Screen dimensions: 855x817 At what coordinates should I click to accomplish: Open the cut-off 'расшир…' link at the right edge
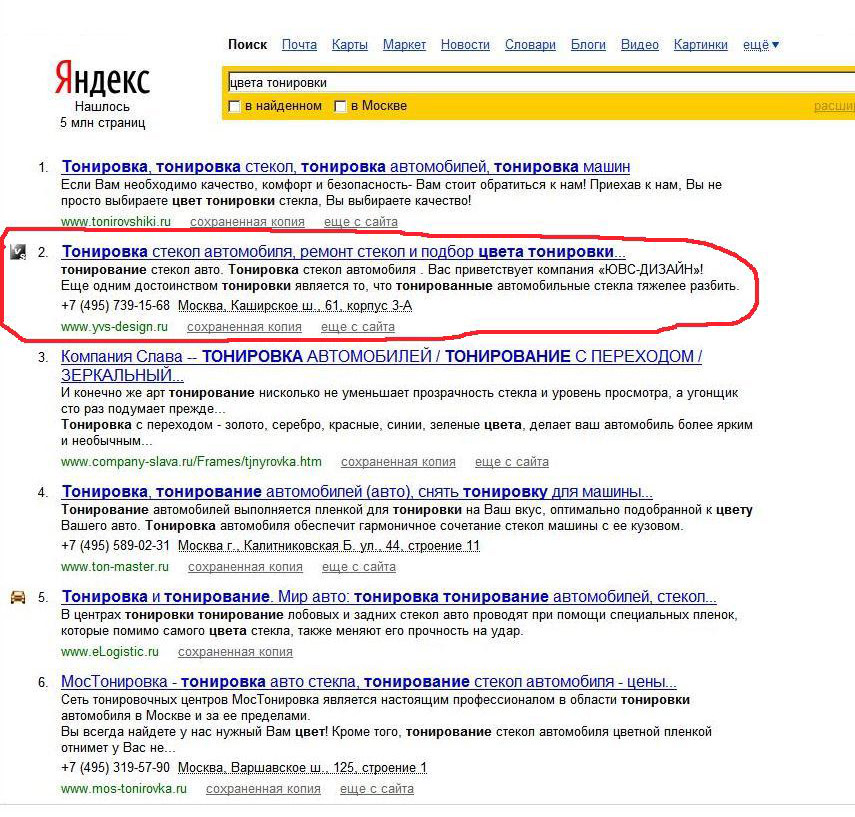[834, 106]
